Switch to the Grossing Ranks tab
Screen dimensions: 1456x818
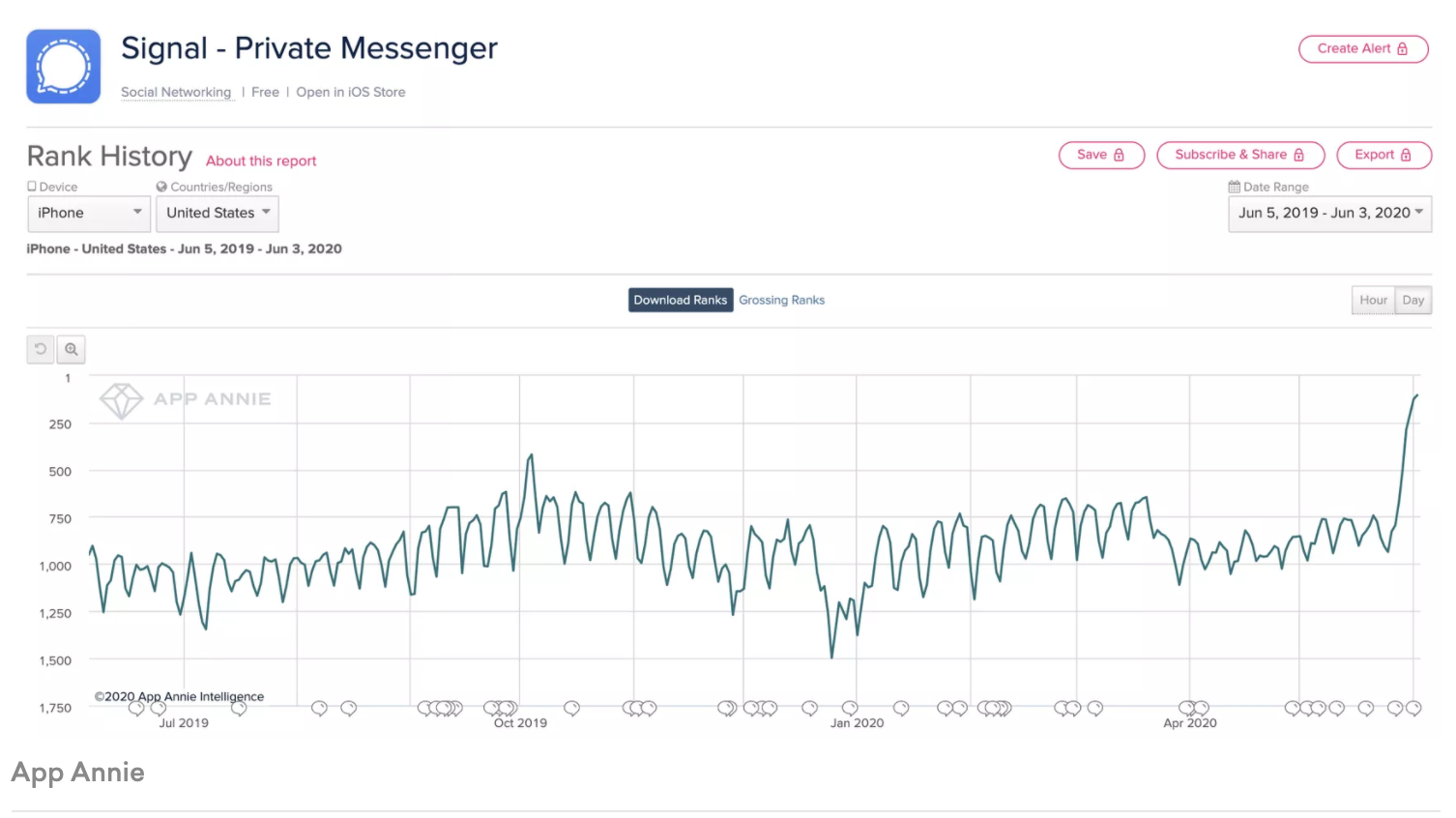click(781, 300)
